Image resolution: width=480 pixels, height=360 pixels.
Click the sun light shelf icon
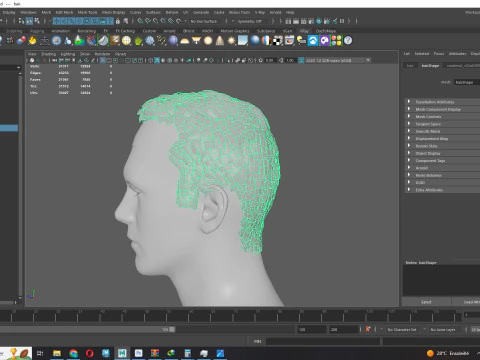pos(231,41)
